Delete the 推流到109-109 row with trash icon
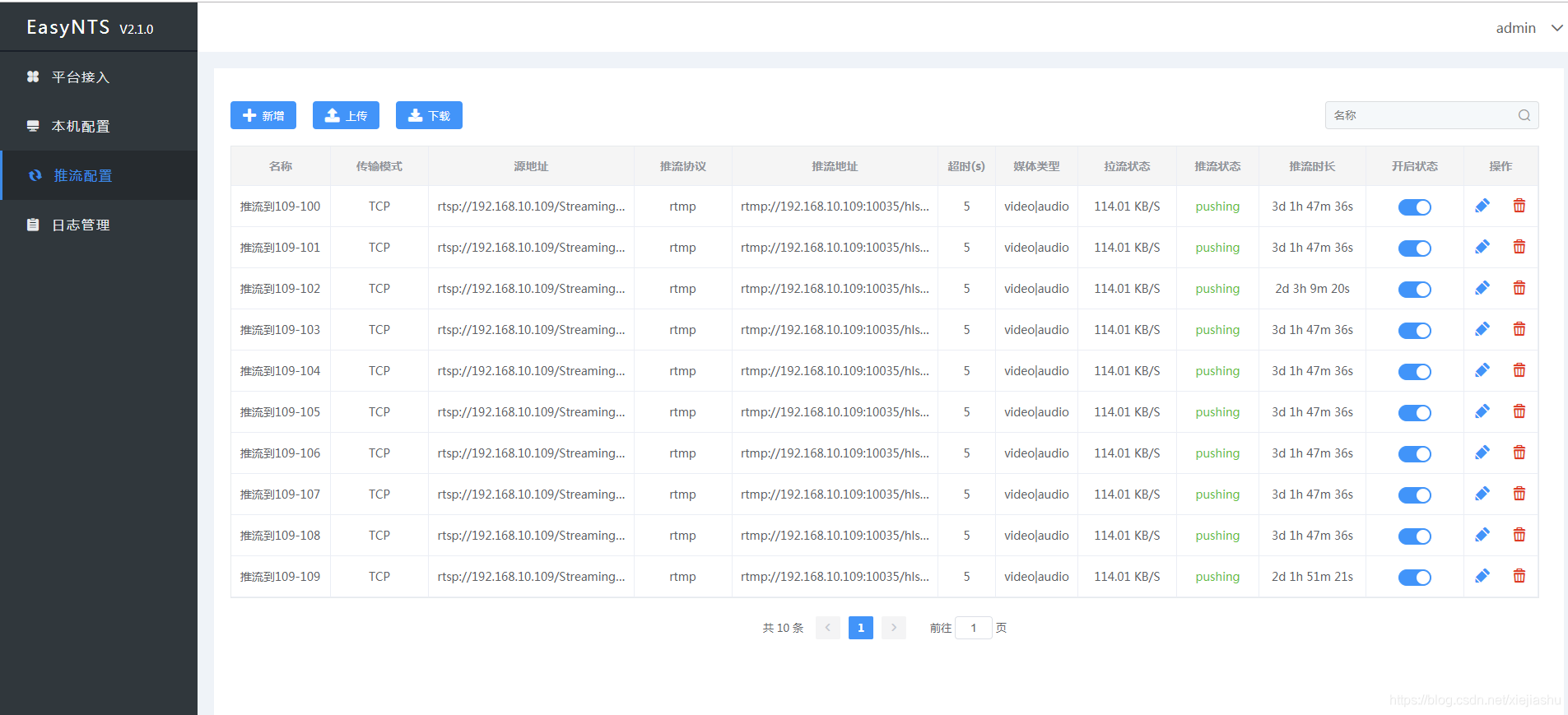Image resolution: width=1568 pixels, height=715 pixels. click(1519, 576)
